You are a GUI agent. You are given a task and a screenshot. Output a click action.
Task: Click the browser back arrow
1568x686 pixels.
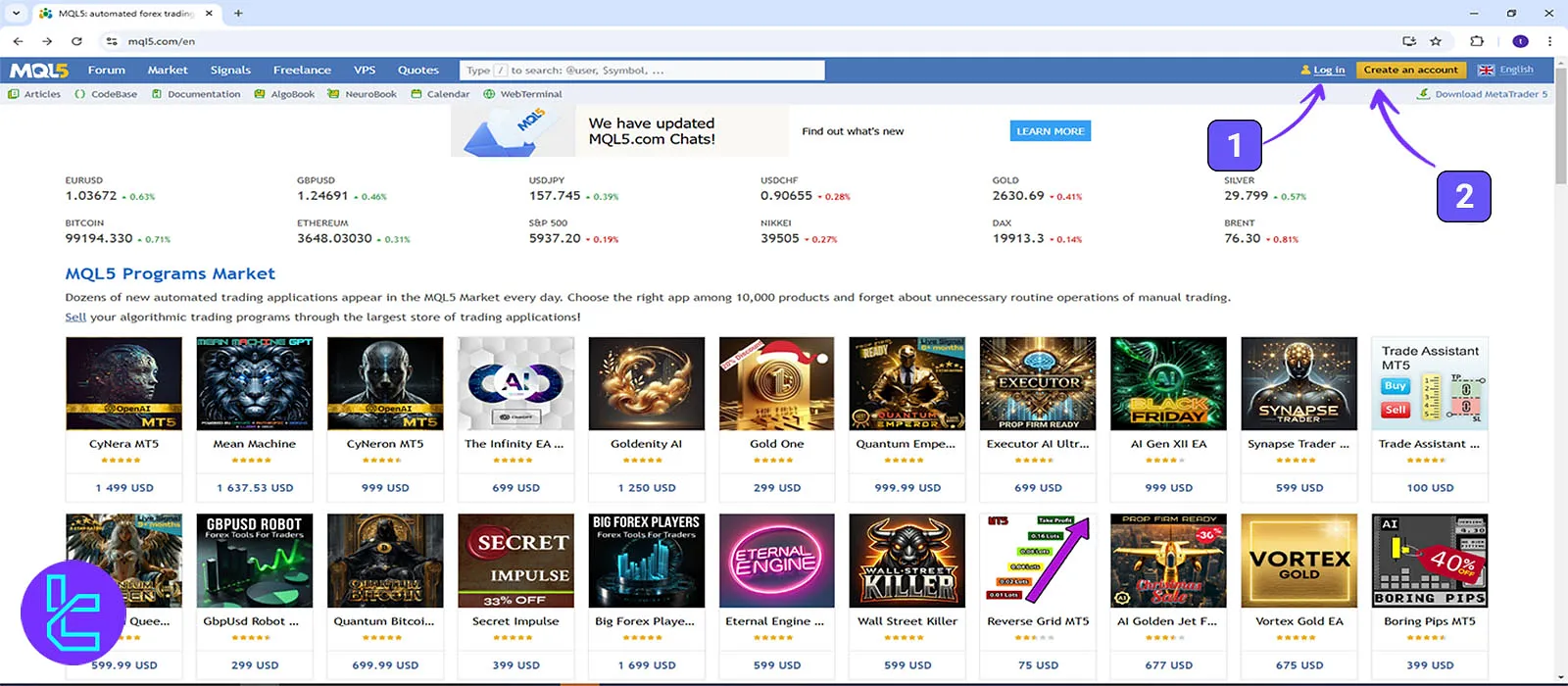(18, 41)
